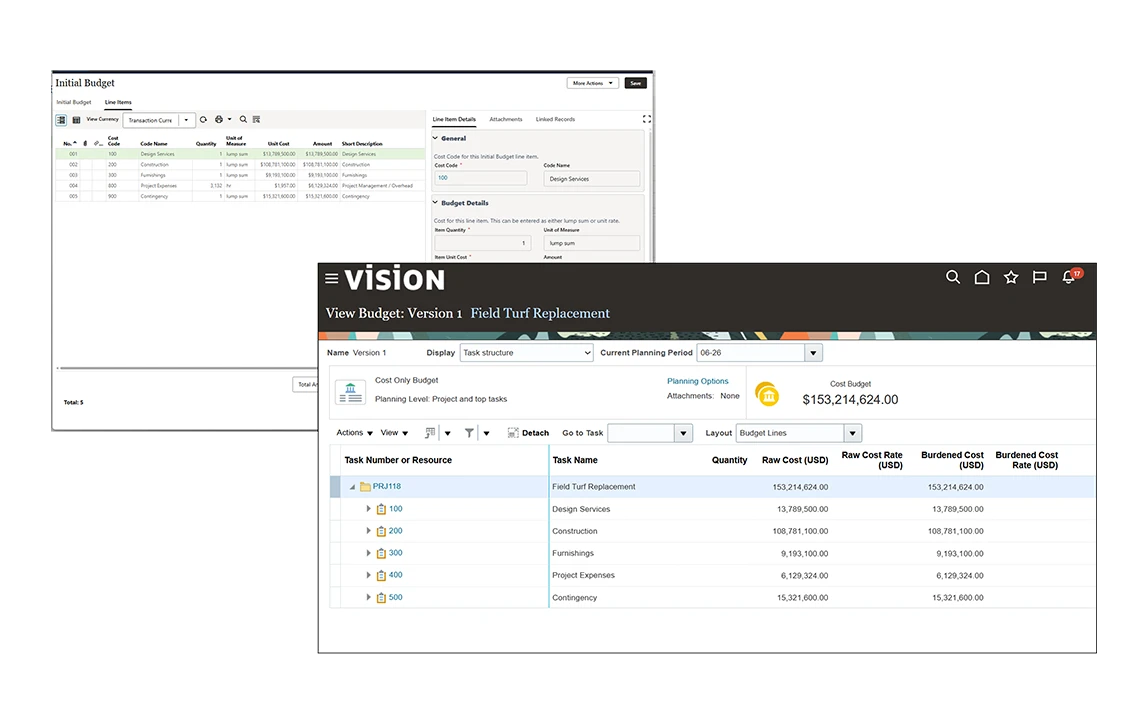Click the Save button in Initial Budget
The width and height of the screenshot is (1148, 724).
coord(636,83)
